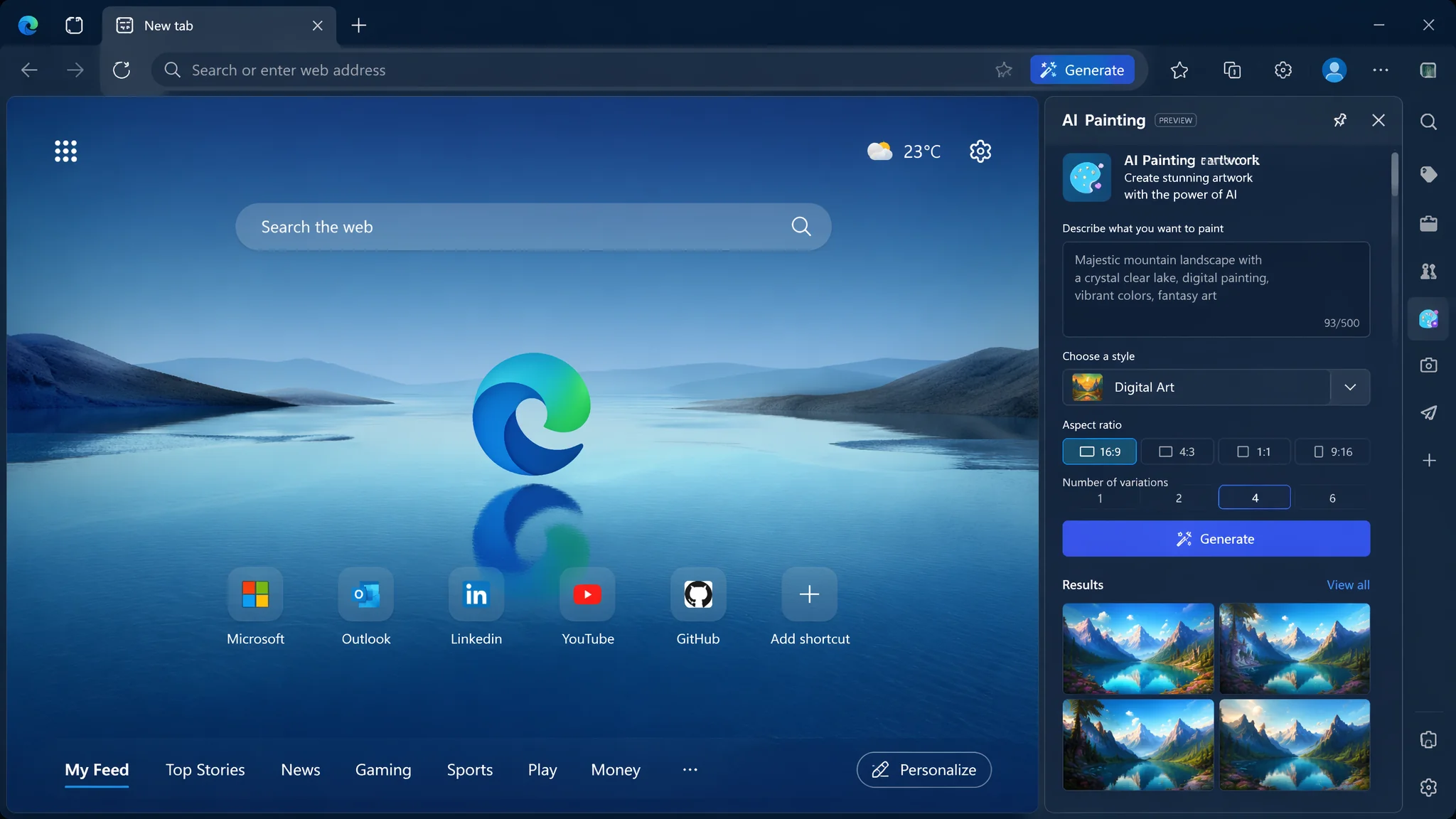Set number of variations to 1
Image resolution: width=1456 pixels, height=819 pixels.
[1099, 498]
